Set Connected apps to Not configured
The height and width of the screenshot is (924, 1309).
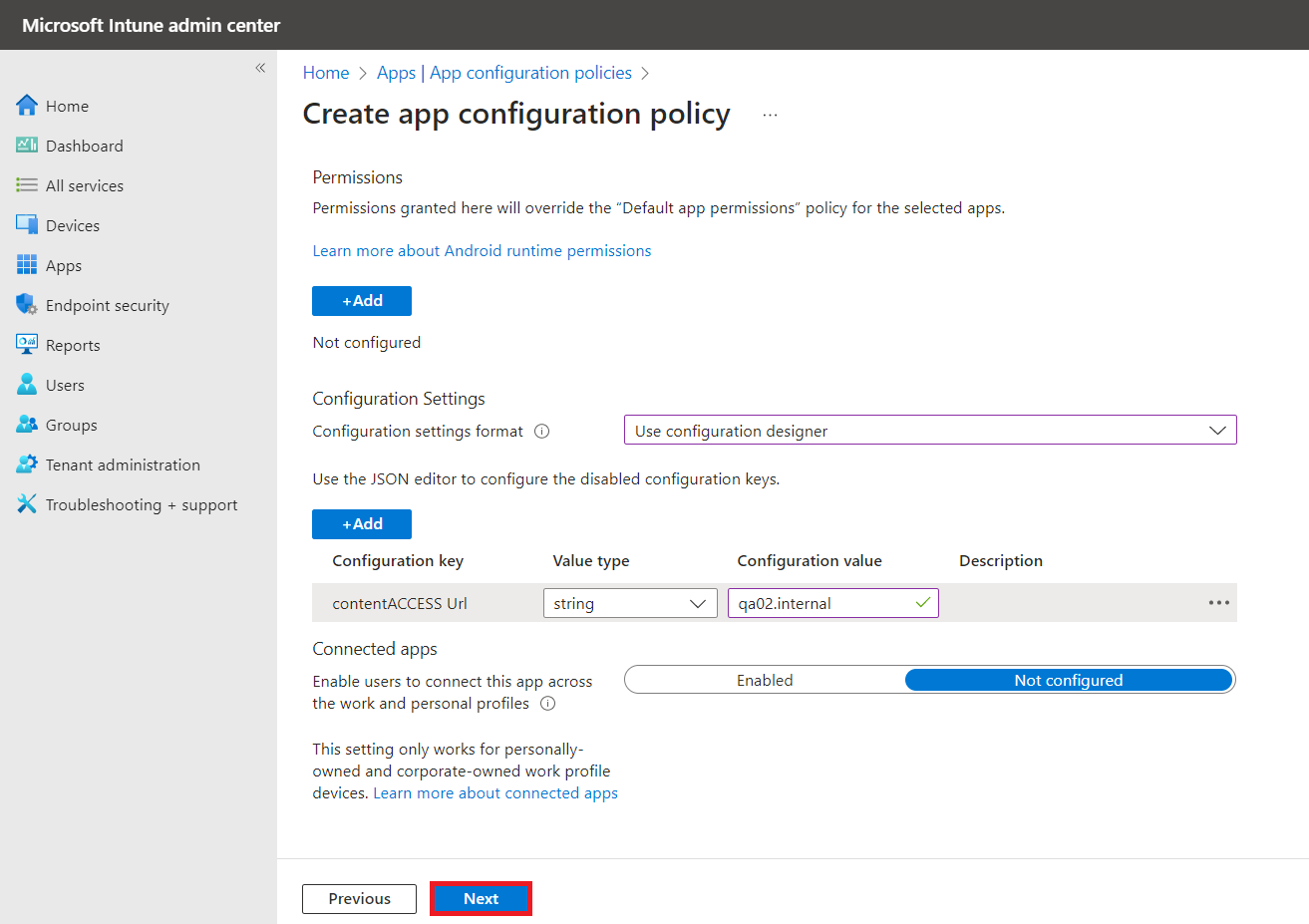coord(1068,680)
